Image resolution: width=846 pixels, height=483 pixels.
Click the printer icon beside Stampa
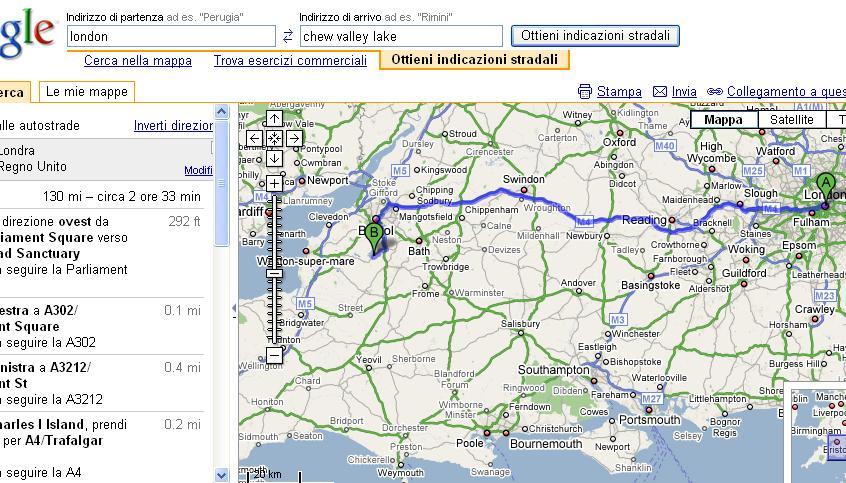pos(585,91)
